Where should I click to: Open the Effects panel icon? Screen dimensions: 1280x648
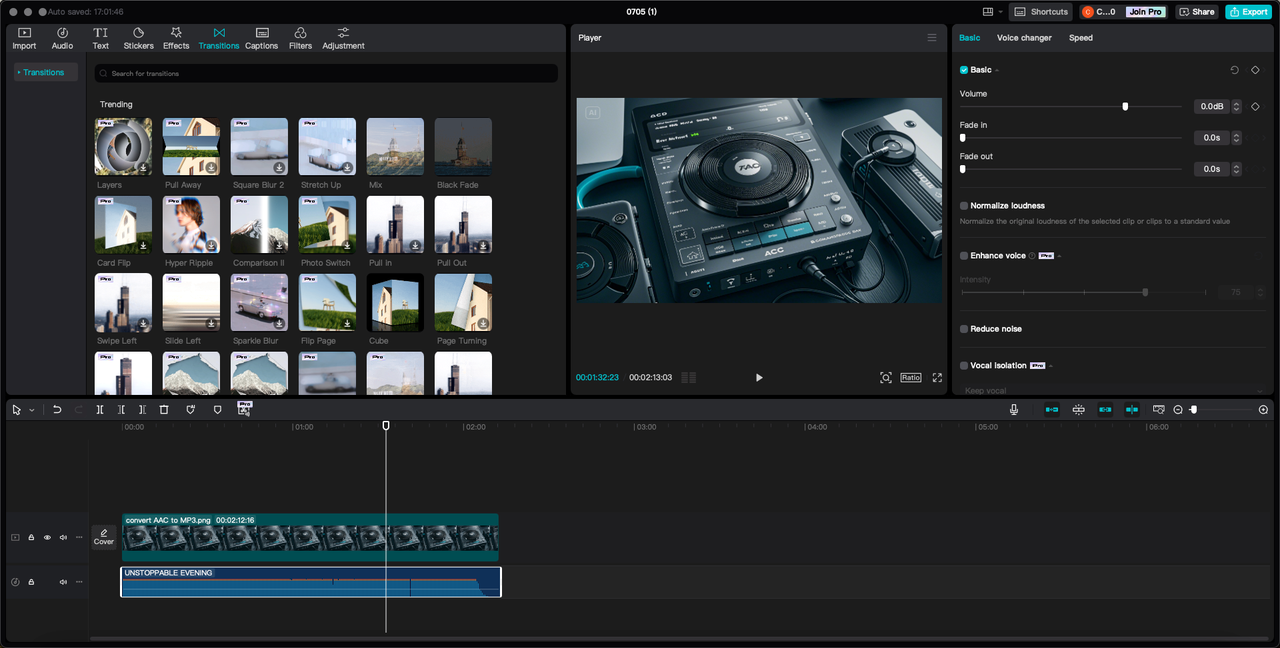tap(176, 38)
